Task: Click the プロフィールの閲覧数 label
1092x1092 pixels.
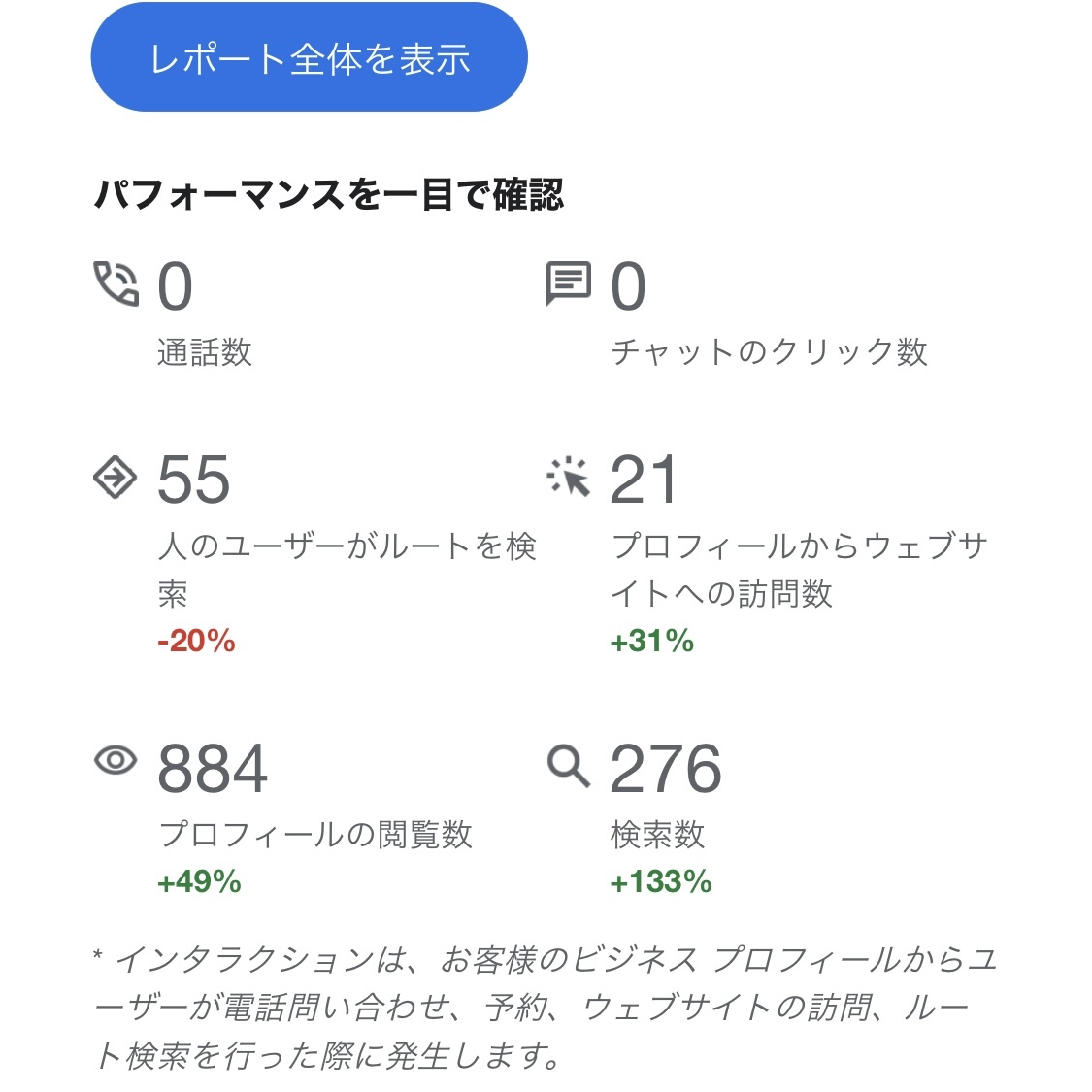Action: (x=315, y=835)
